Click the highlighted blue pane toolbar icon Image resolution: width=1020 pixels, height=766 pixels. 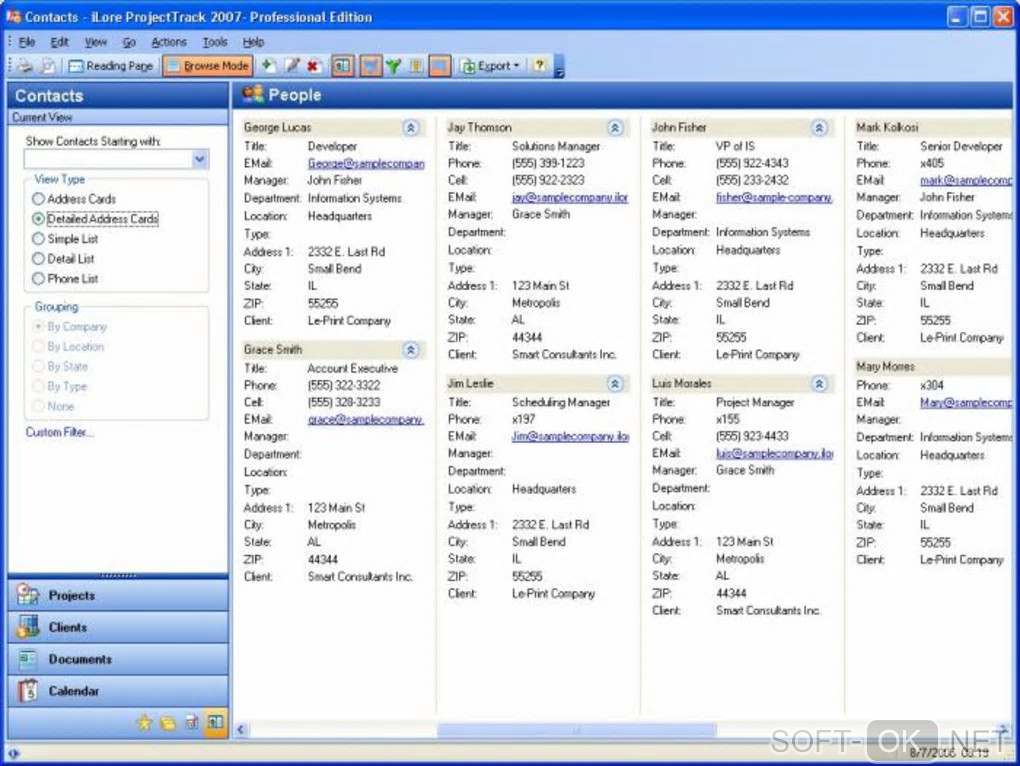440,66
